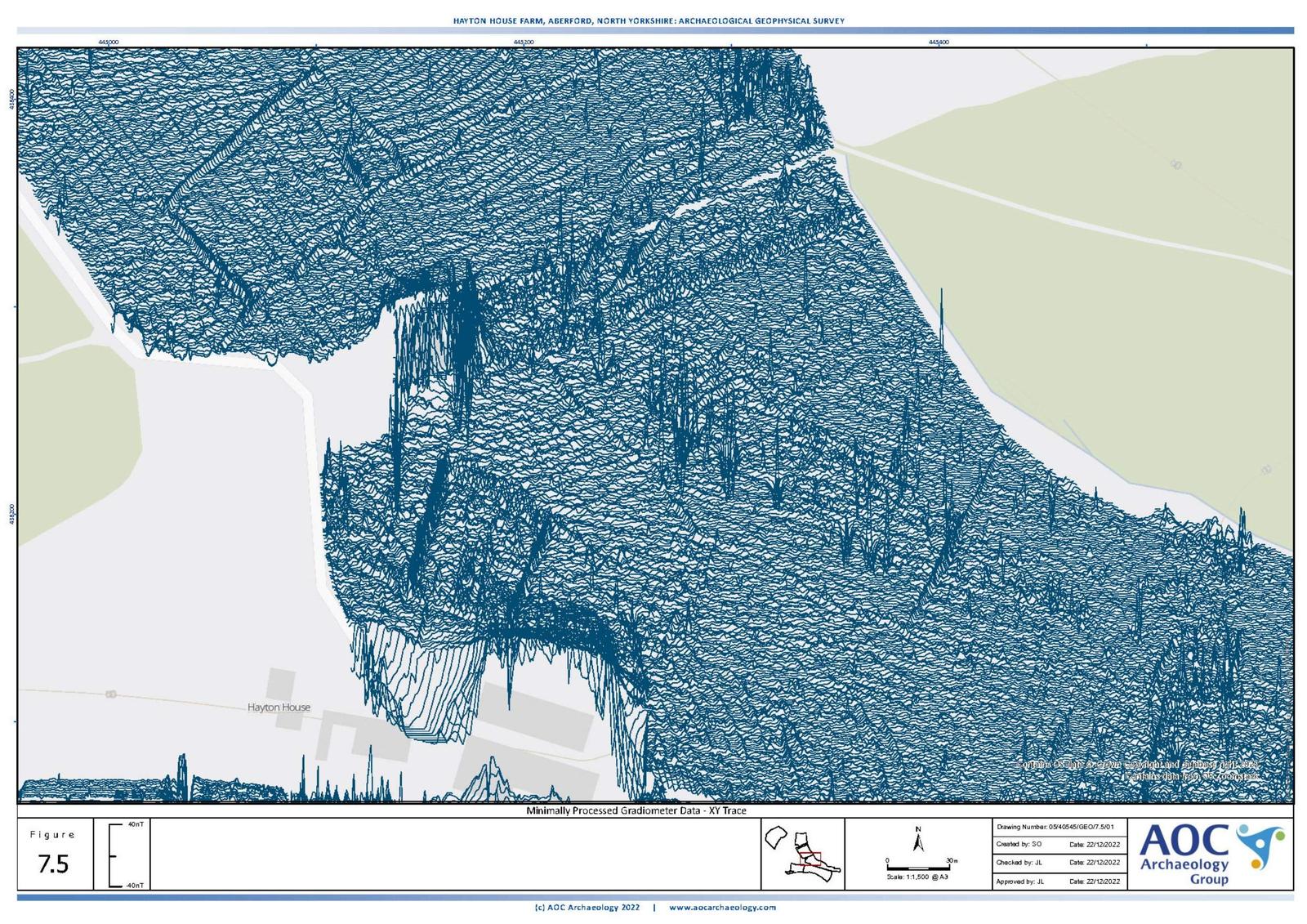Image resolution: width=1307 pixels, height=924 pixels.
Task: Click the AOC Archaeology Group logo
Action: 1210,855
